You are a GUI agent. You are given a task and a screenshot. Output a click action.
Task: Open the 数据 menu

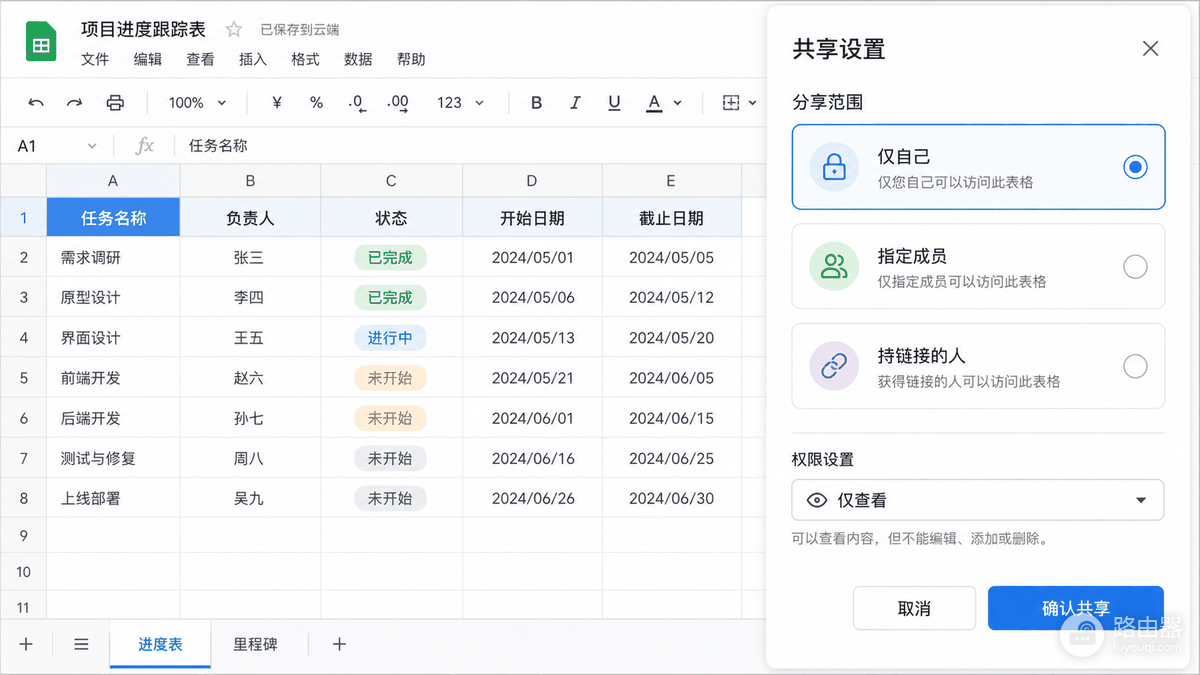click(358, 59)
